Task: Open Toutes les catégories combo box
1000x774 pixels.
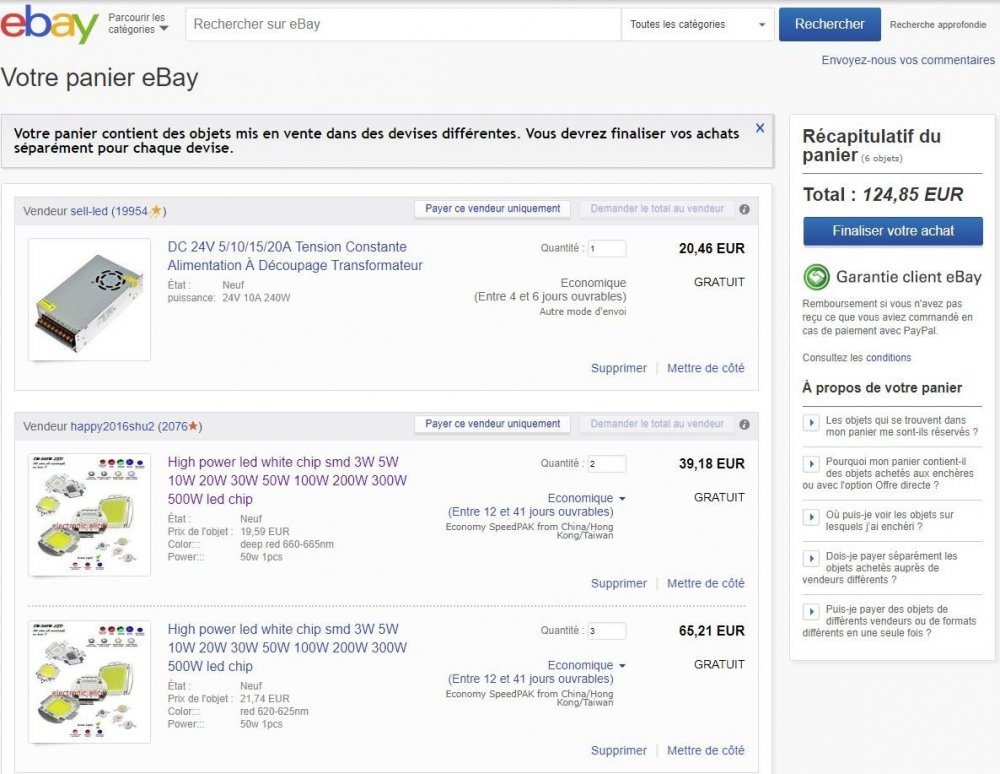Action: [697, 24]
